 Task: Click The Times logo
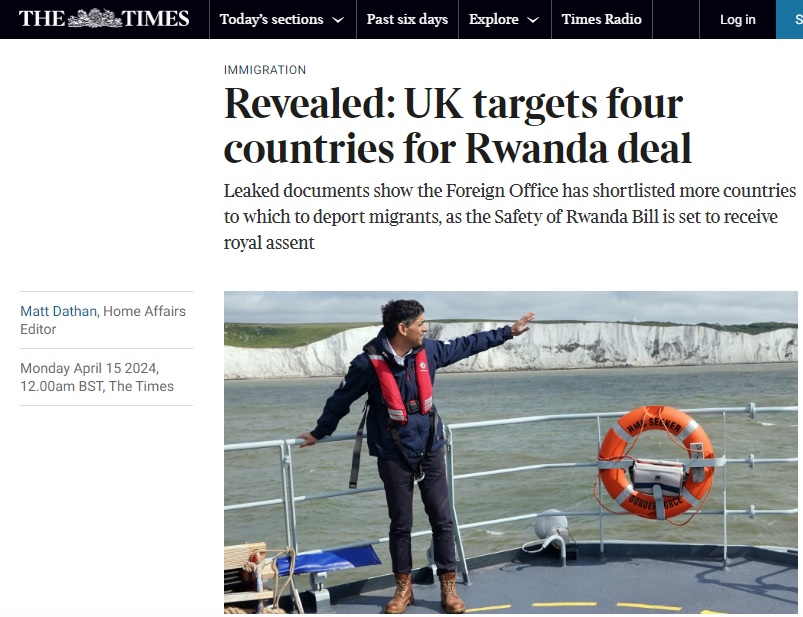tap(104, 19)
